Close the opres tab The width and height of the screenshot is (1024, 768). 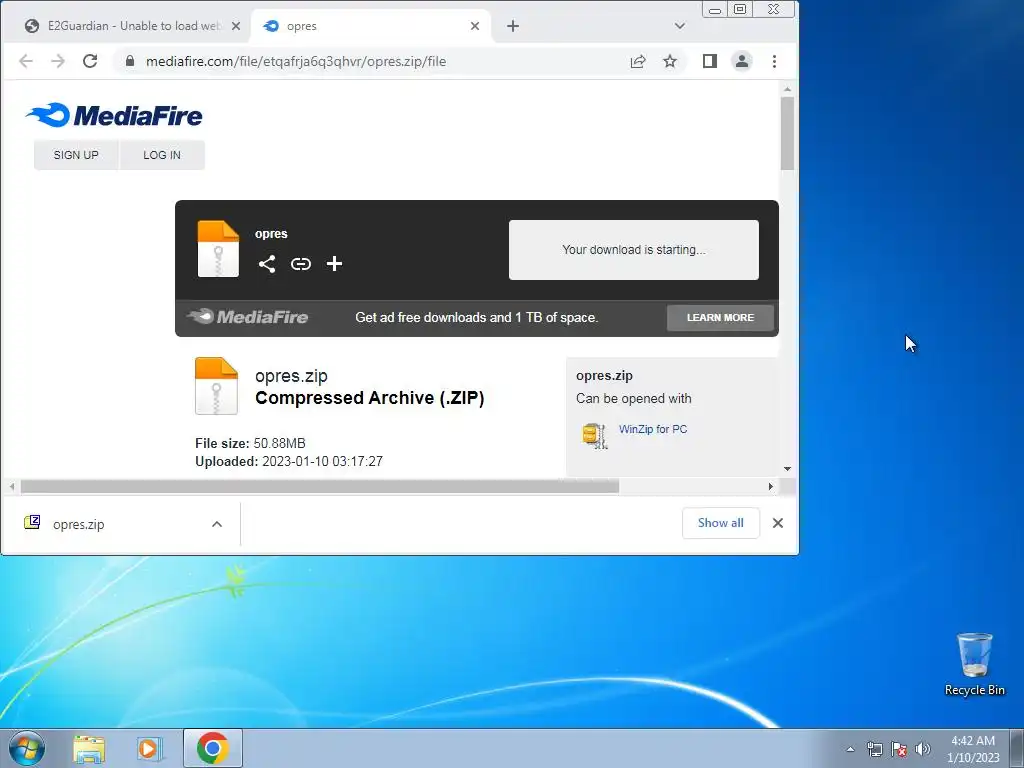pos(475,26)
